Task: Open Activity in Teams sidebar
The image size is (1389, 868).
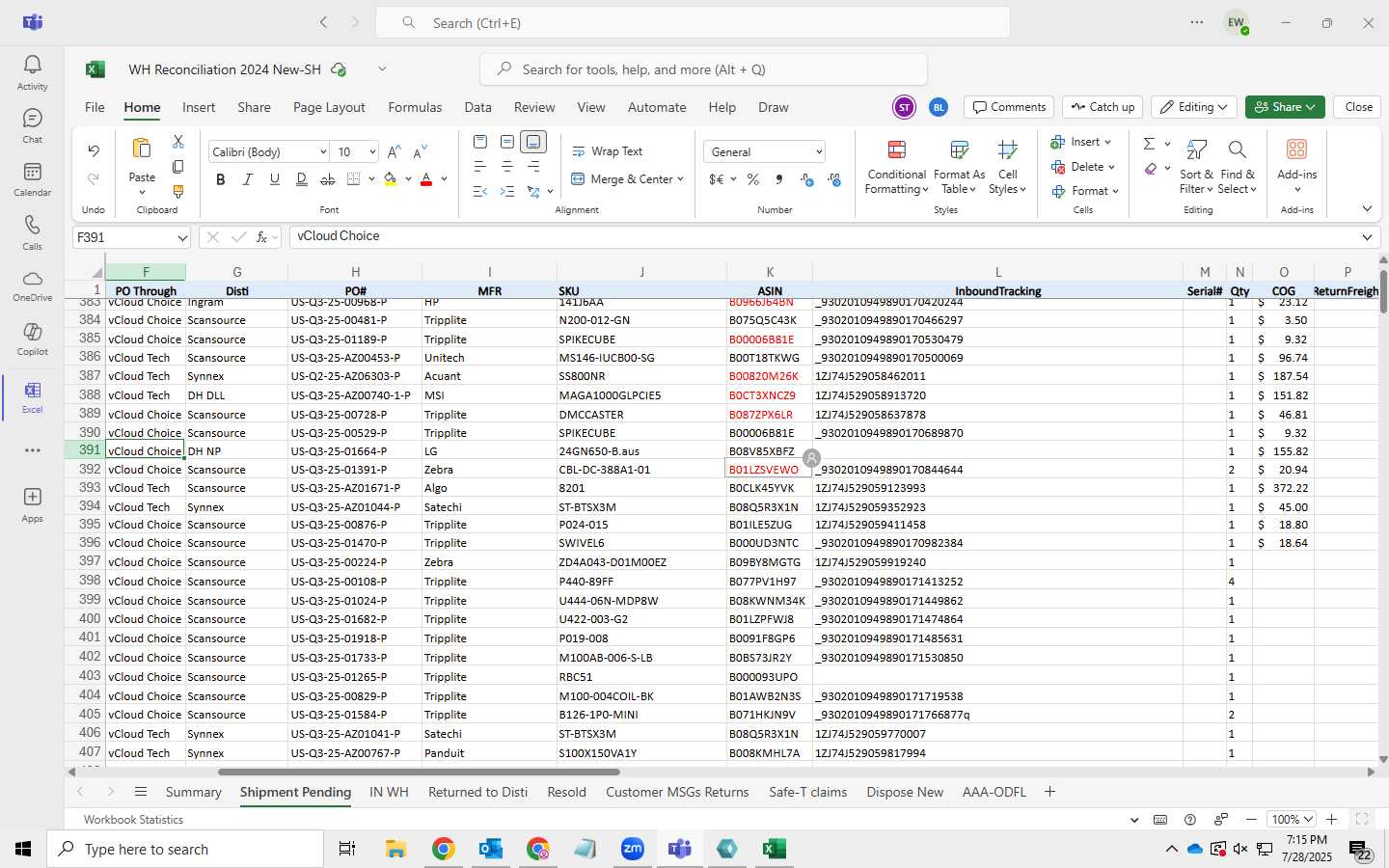Action: pyautogui.click(x=32, y=72)
